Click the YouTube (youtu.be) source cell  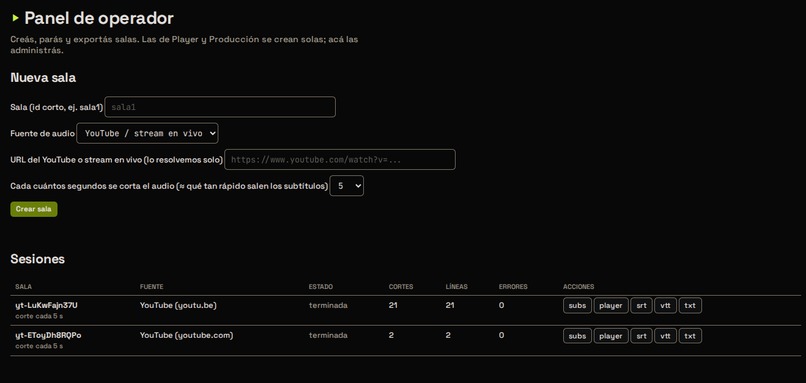coord(178,305)
